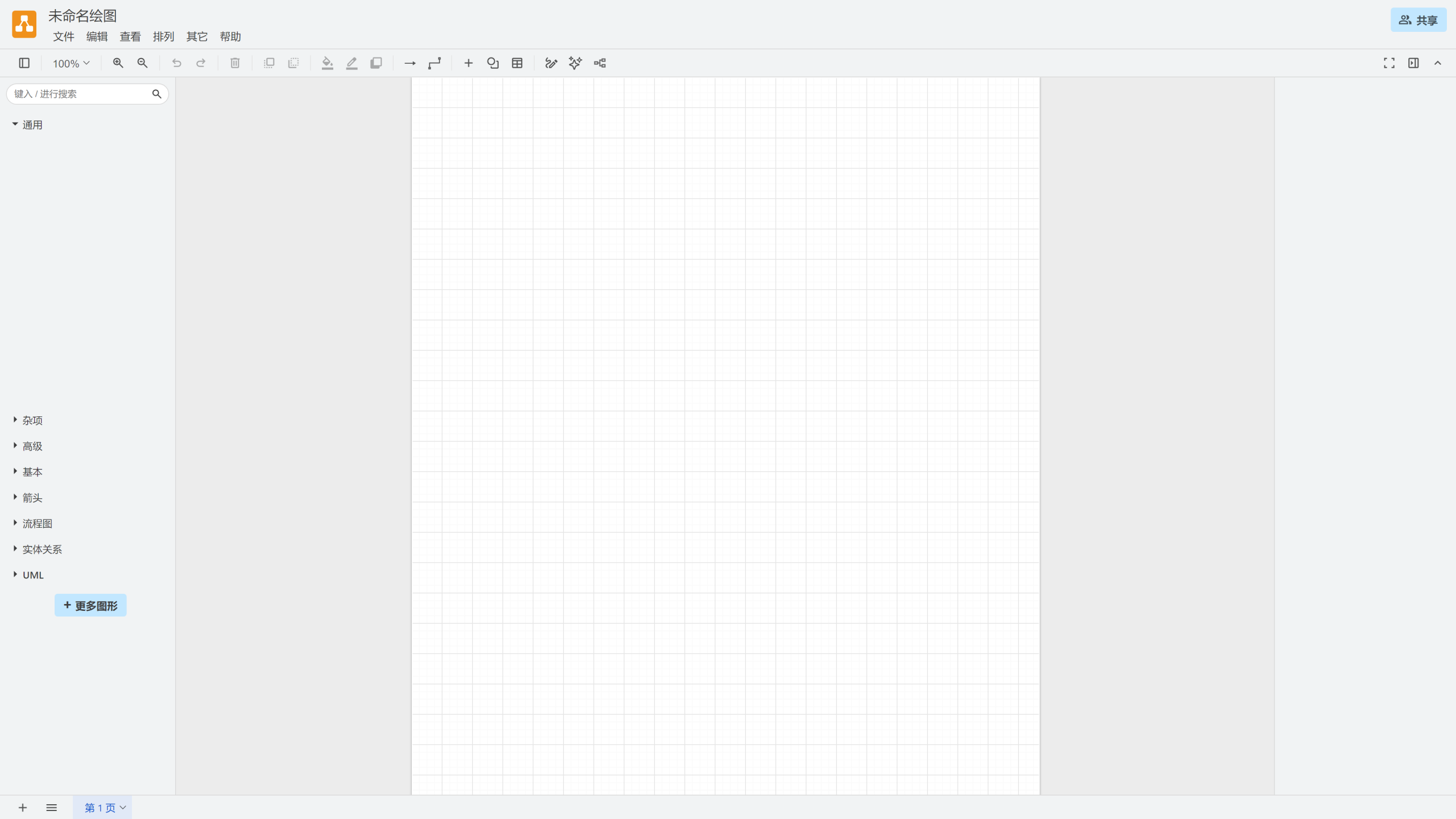
Task: Open the 100% zoom level dropdown
Action: (x=71, y=63)
